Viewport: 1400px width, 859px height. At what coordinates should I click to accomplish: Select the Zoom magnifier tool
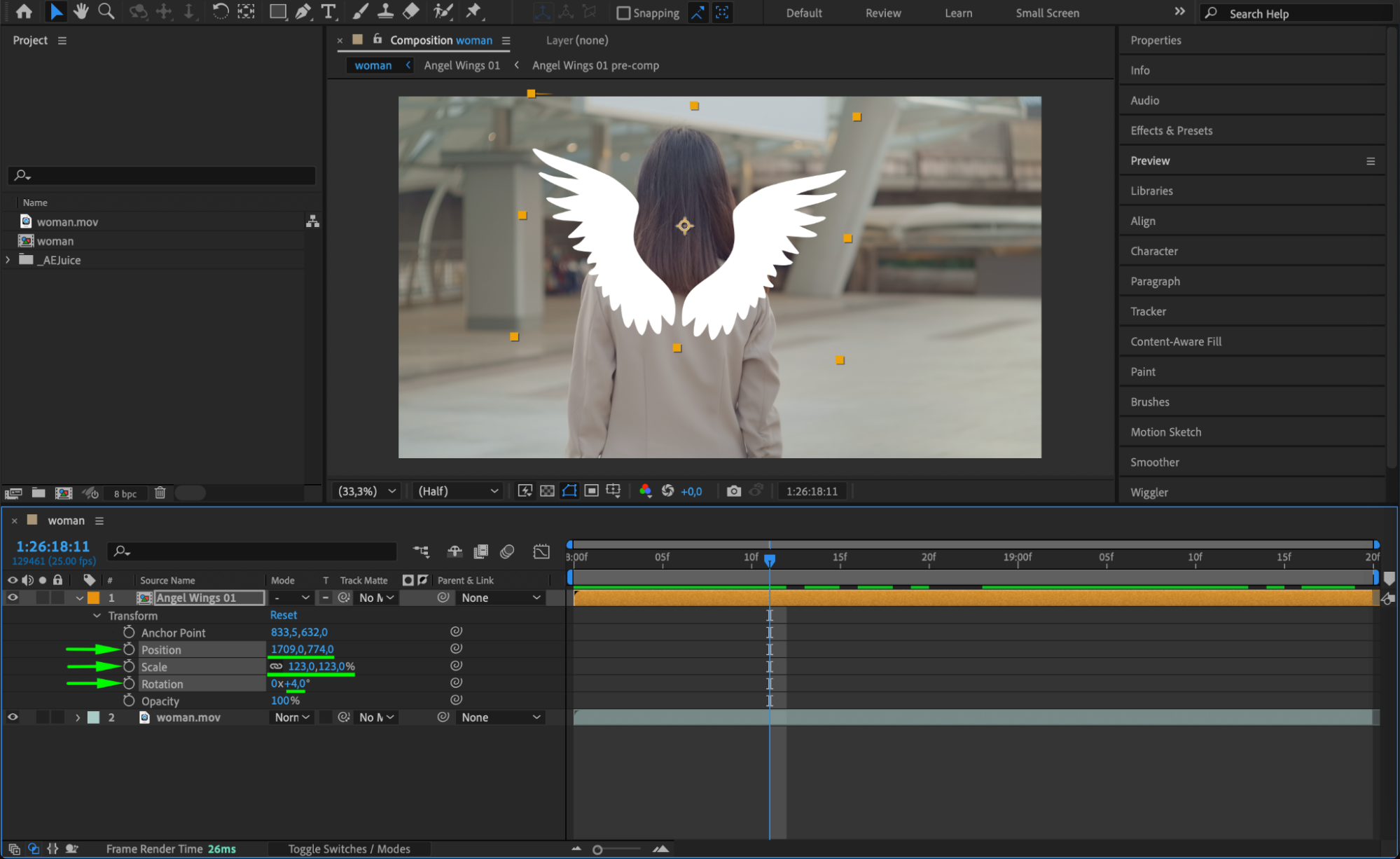pos(106,11)
